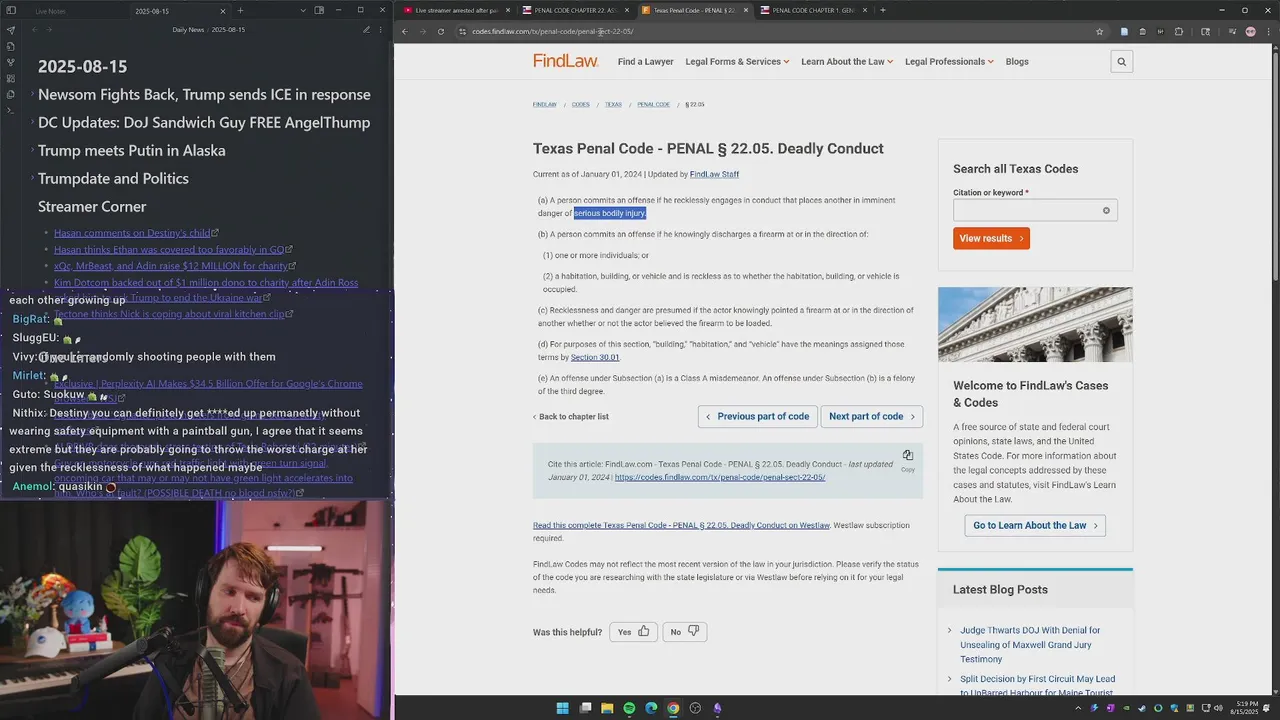The height and width of the screenshot is (720, 1280).
Task: Click No thumbs-down feedback button
Action: [684, 632]
